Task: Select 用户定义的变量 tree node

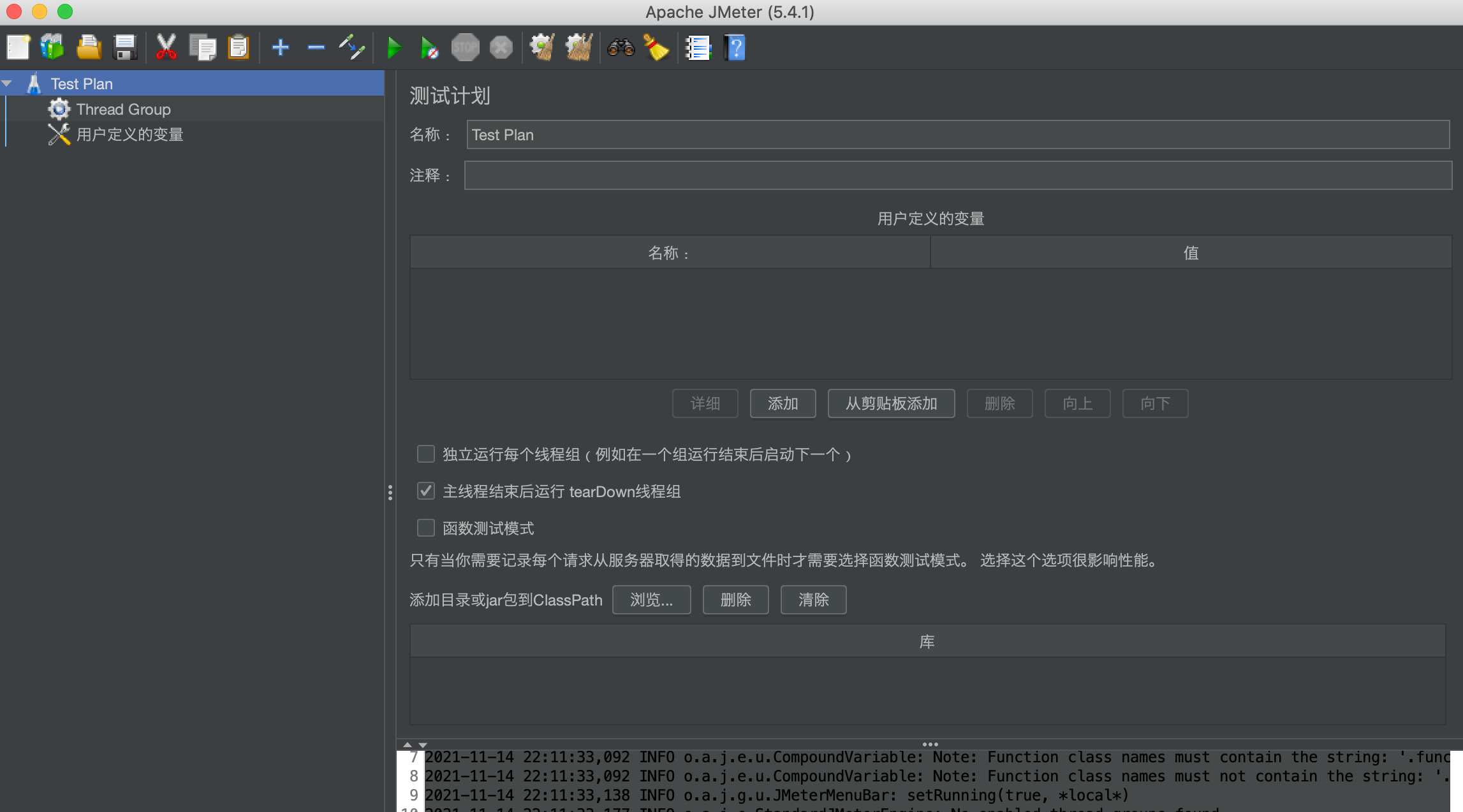Action: (x=130, y=134)
